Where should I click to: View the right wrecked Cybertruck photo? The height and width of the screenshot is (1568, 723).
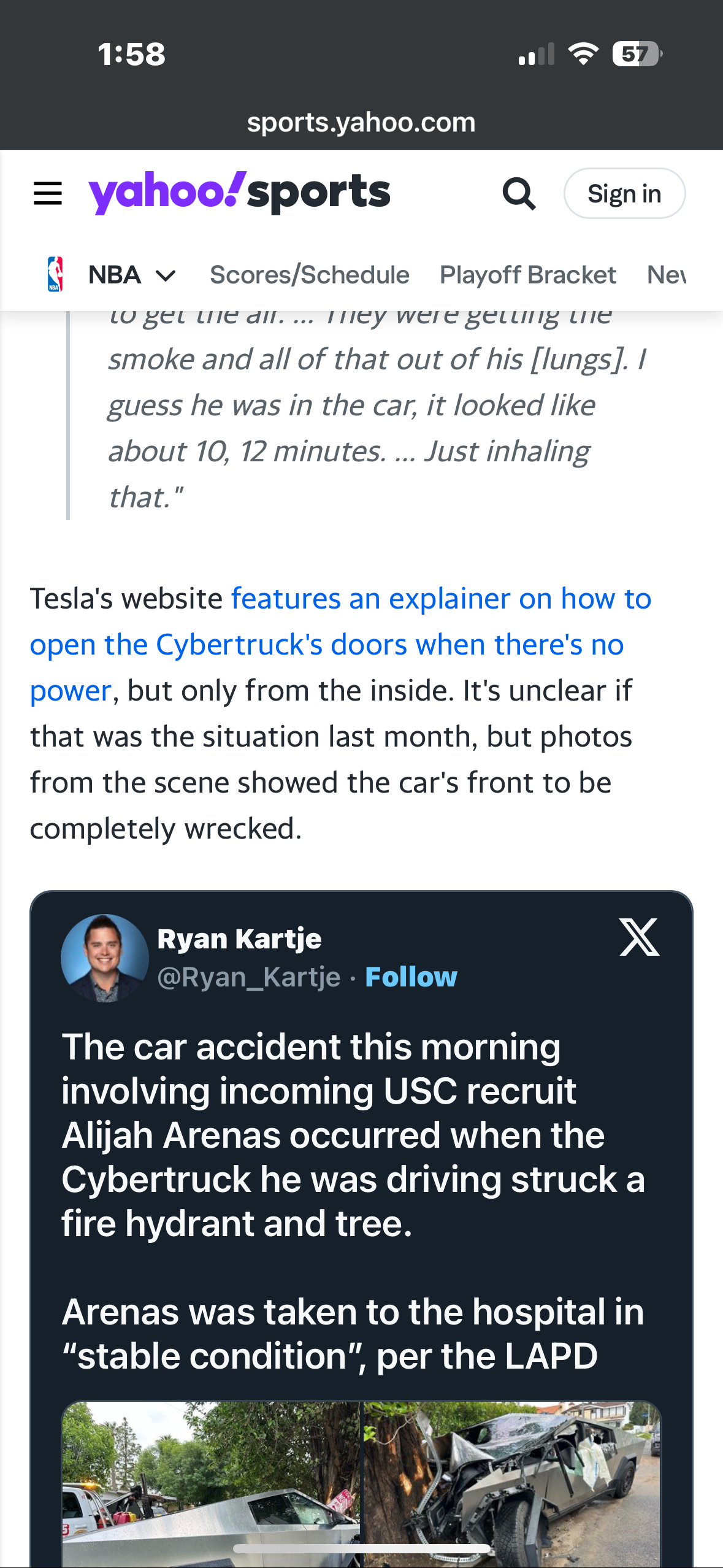coord(512,1483)
